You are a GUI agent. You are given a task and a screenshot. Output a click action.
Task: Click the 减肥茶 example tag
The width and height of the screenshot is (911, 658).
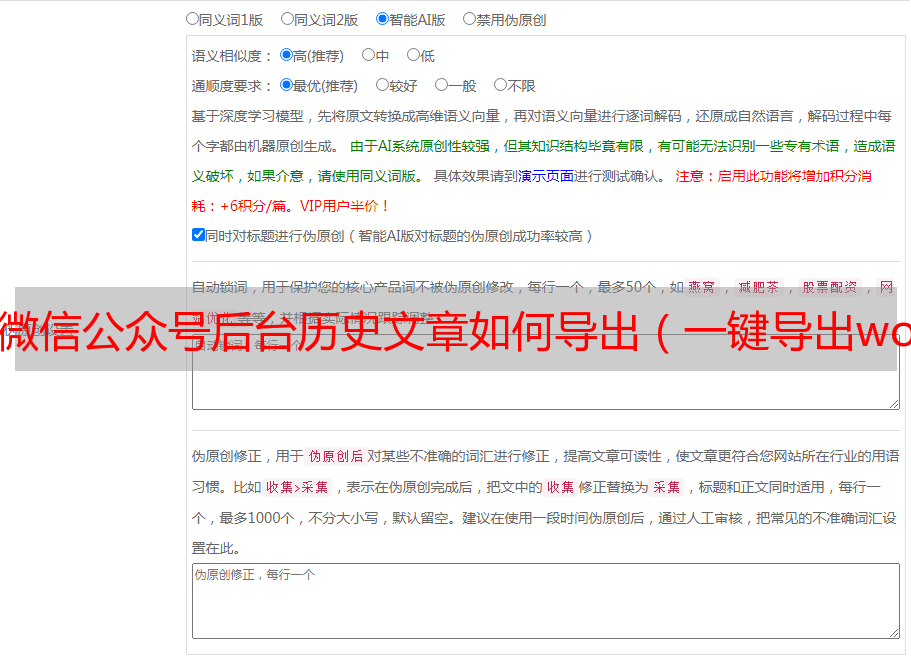coord(759,287)
